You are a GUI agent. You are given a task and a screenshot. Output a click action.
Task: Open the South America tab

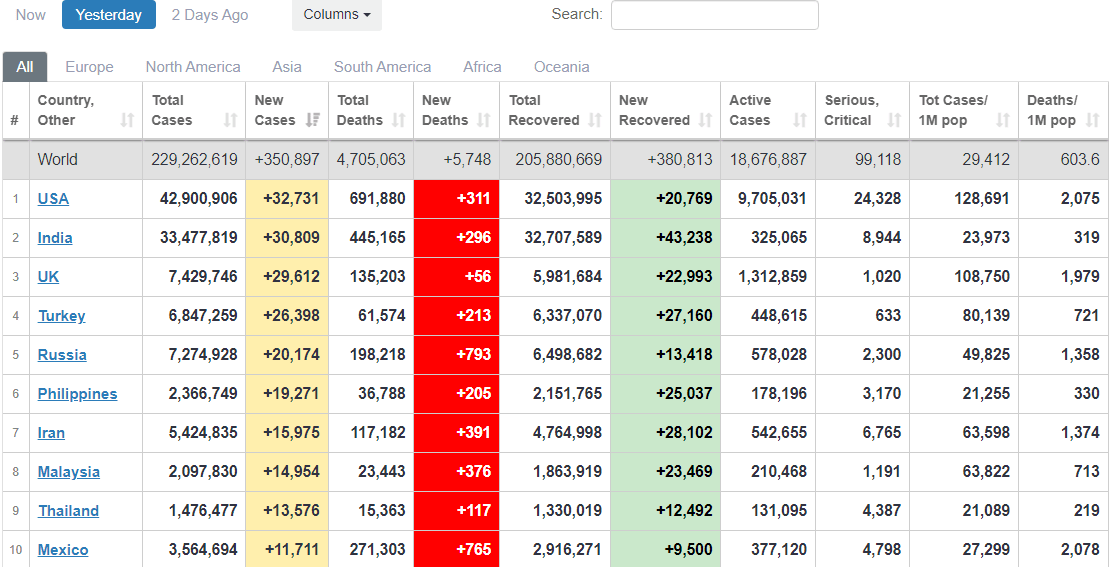pyautogui.click(x=382, y=67)
